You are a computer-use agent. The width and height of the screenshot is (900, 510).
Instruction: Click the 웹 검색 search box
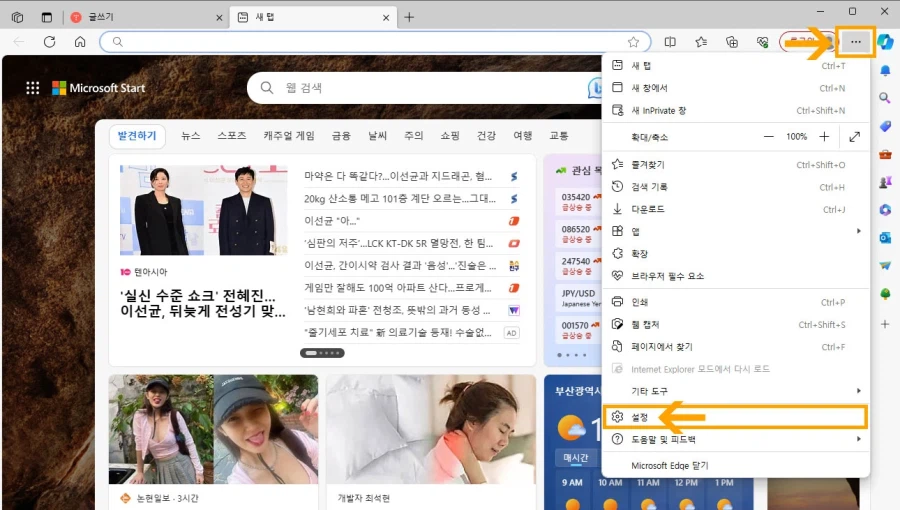click(x=425, y=88)
